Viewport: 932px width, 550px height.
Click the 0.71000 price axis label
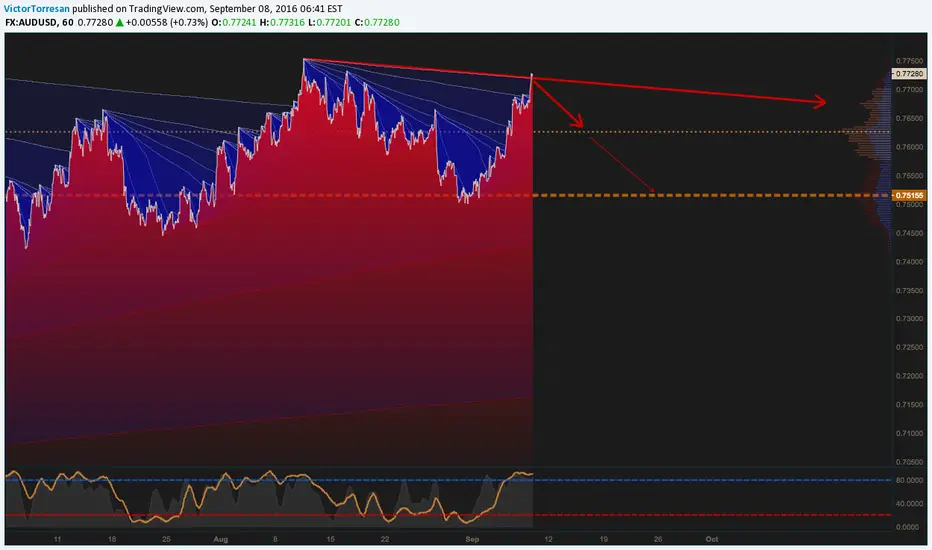909,433
